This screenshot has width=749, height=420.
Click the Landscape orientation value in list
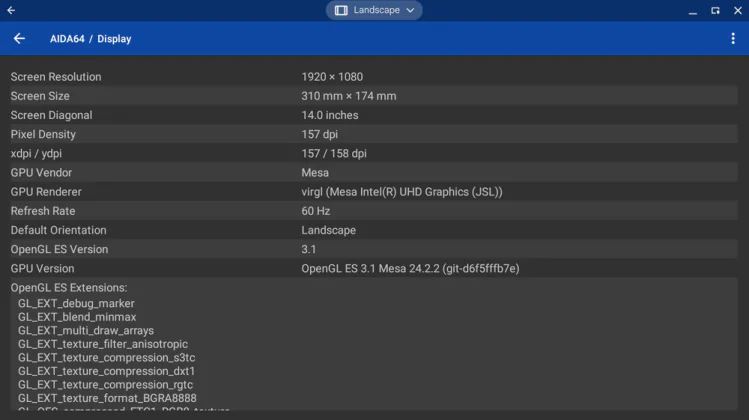coord(329,230)
